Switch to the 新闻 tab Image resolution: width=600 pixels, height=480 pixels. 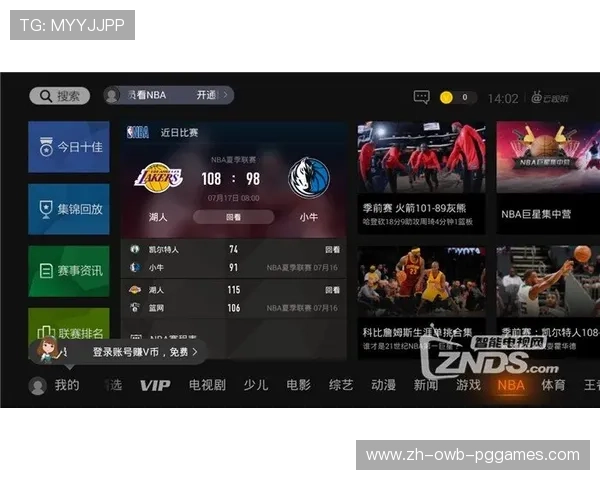[x=426, y=385]
